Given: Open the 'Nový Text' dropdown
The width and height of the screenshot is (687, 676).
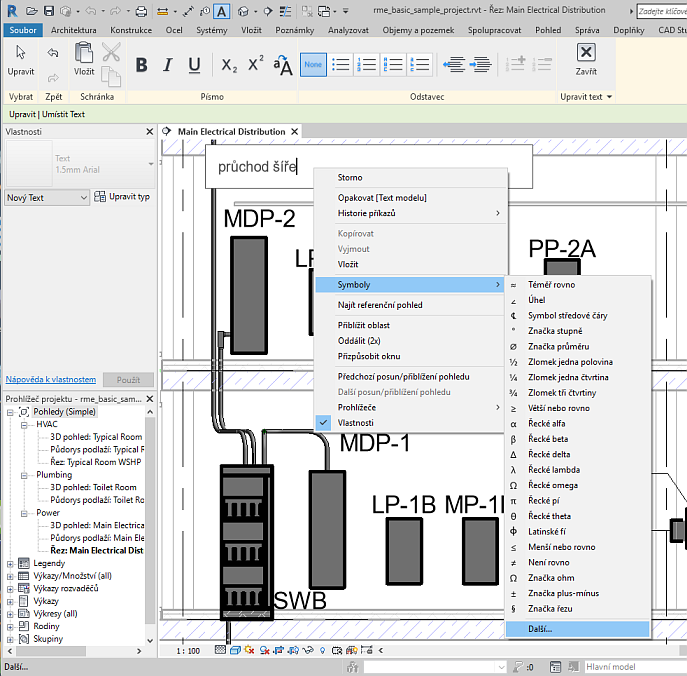Looking at the screenshot, I should click(47, 198).
